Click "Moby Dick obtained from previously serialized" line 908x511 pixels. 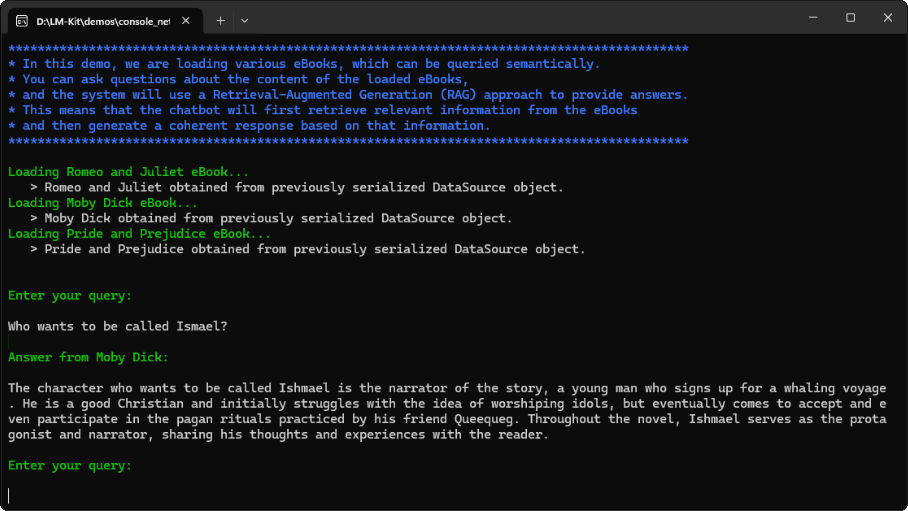271,218
